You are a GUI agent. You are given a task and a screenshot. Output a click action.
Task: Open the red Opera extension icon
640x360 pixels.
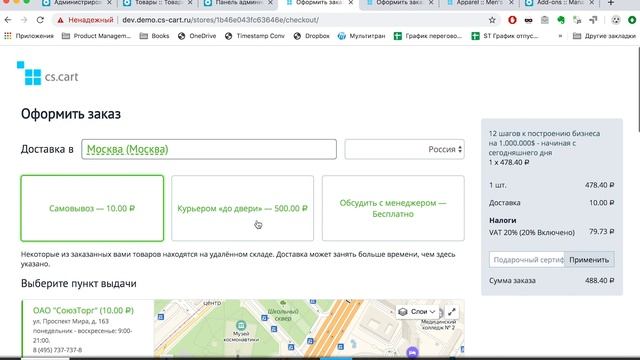point(512,20)
